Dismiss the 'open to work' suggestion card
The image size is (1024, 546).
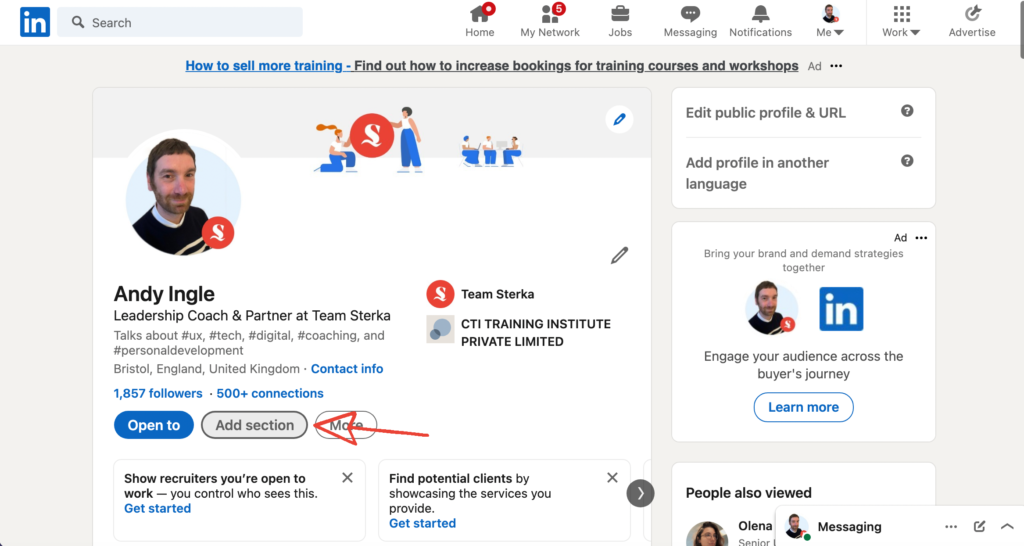[347, 478]
